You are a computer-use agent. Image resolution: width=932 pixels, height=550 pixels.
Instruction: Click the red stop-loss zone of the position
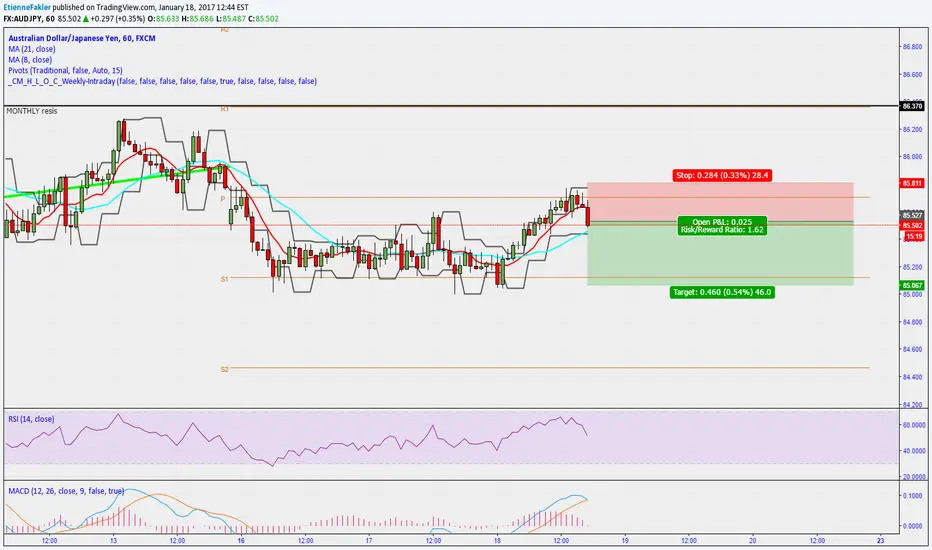(x=720, y=202)
